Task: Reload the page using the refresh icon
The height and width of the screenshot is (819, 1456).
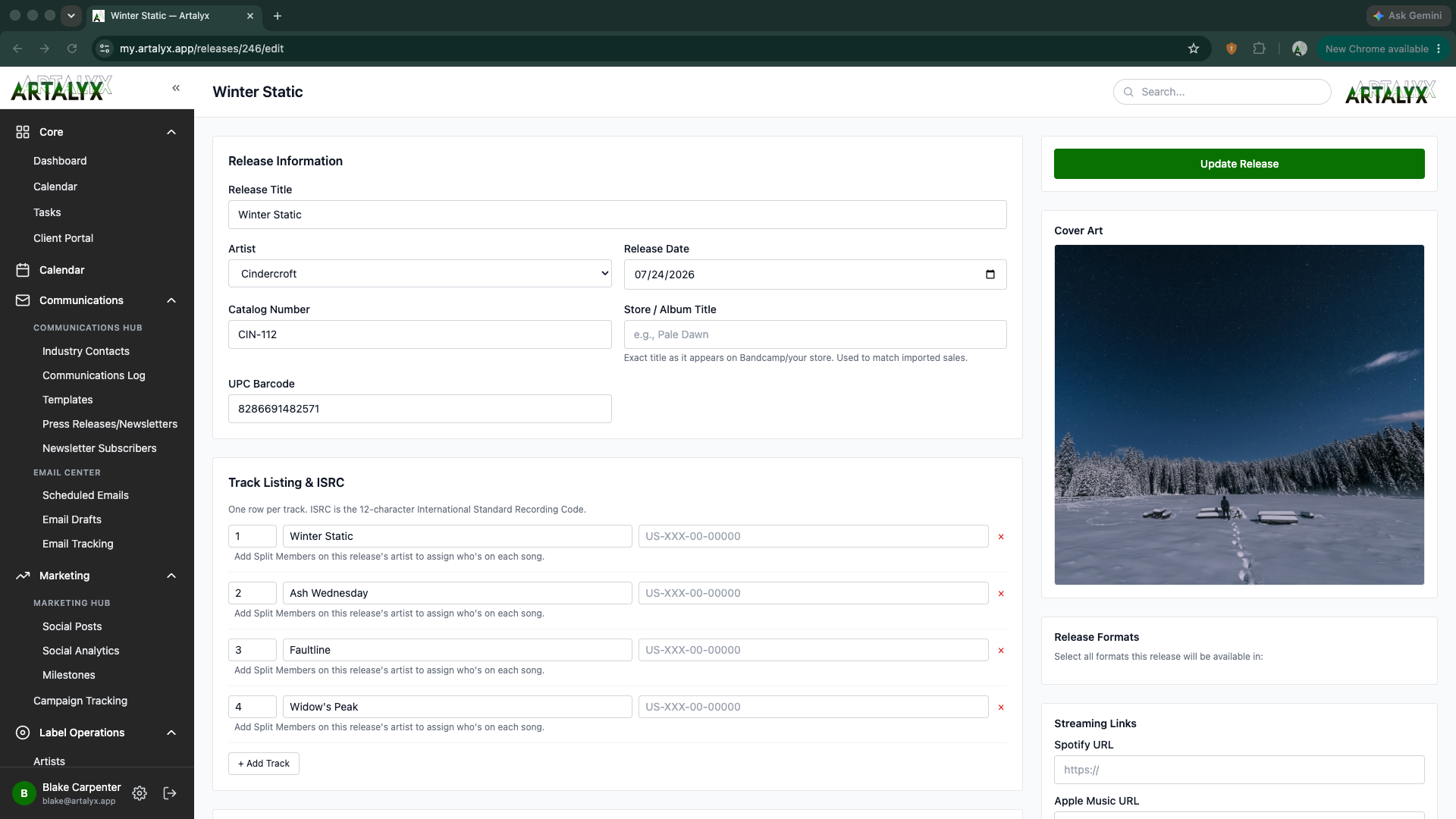Action: pyautogui.click(x=72, y=49)
